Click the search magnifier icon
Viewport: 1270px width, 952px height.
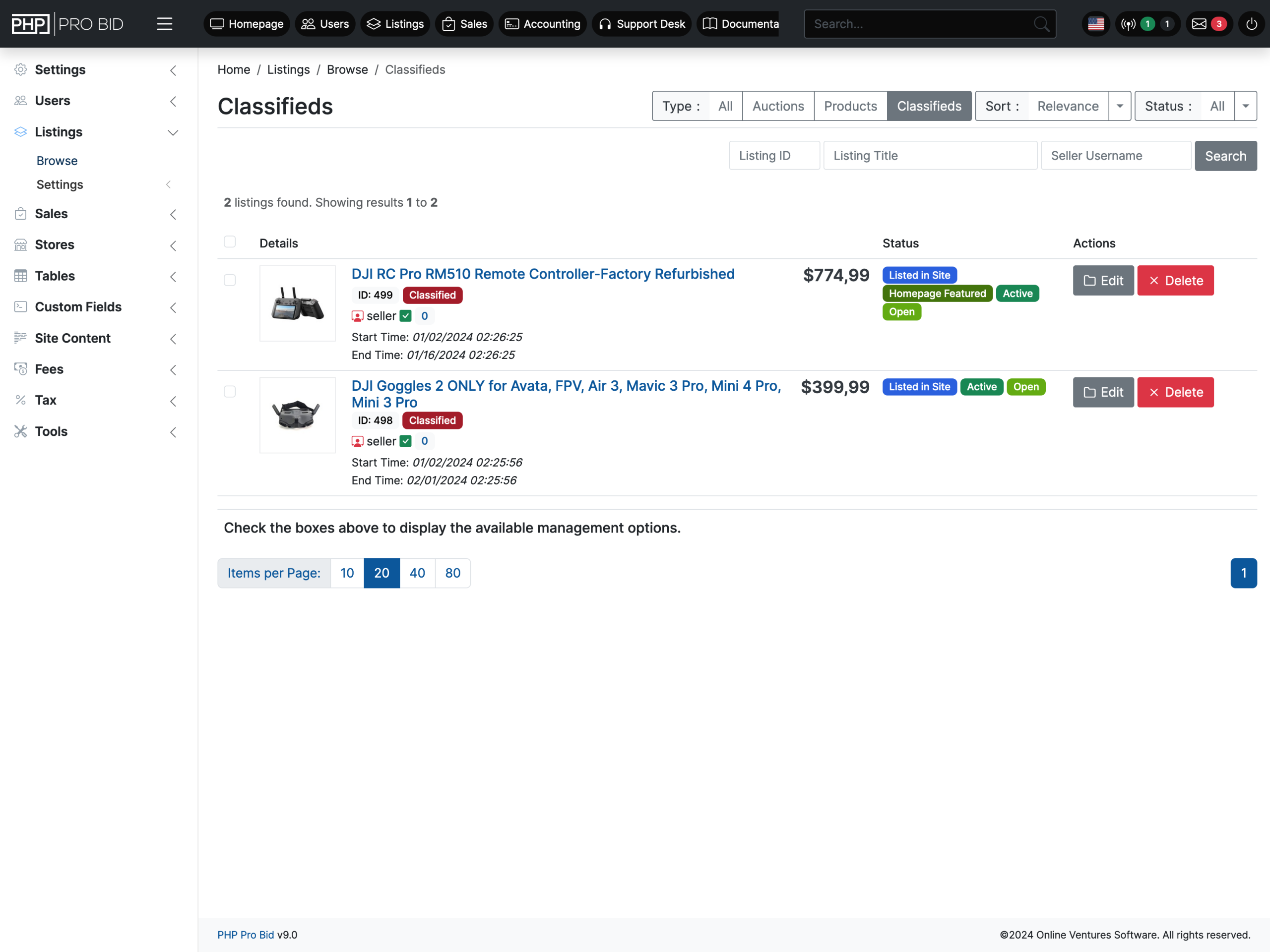point(1041,24)
